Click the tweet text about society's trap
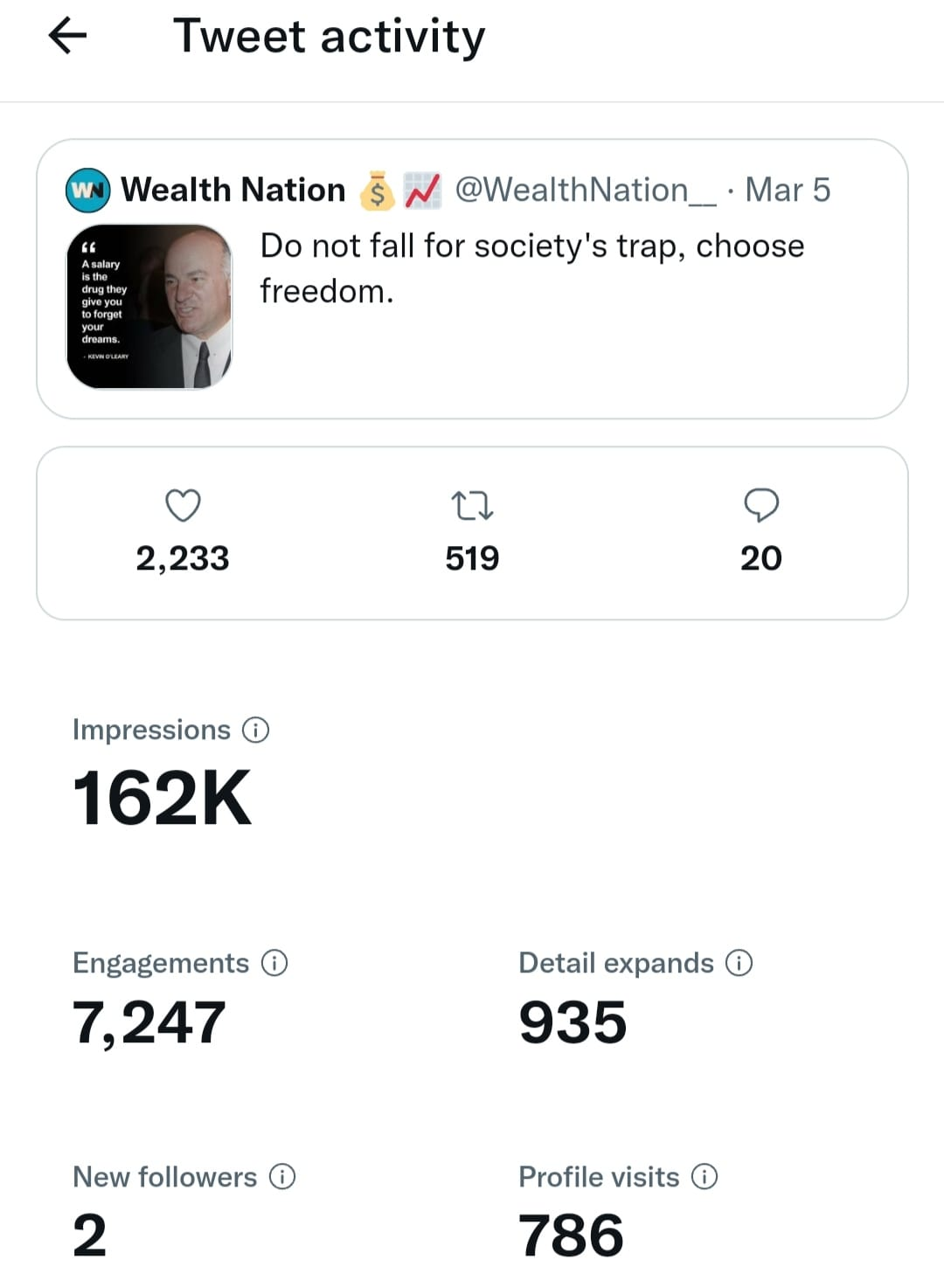This screenshot has height=1288, width=944. coord(531,268)
